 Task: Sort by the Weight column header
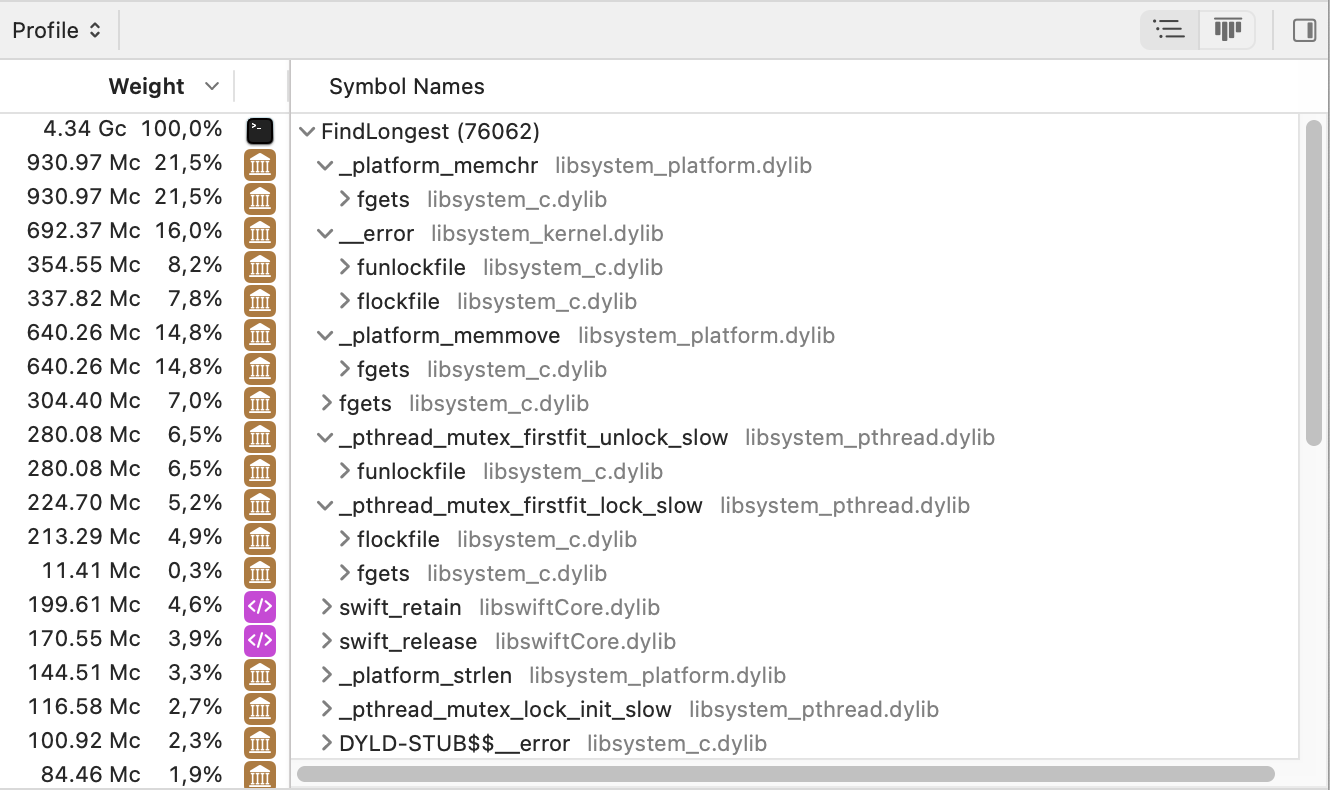pyautogui.click(x=146, y=86)
